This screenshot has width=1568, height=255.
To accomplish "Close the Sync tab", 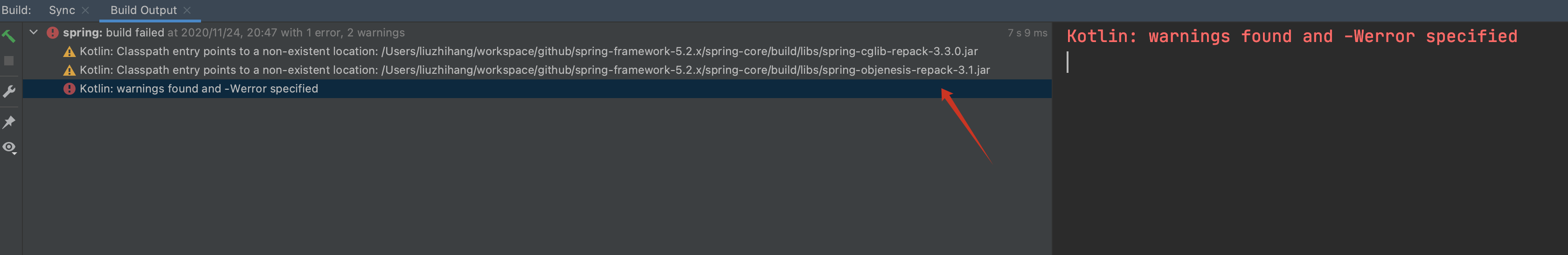I will [85, 10].
